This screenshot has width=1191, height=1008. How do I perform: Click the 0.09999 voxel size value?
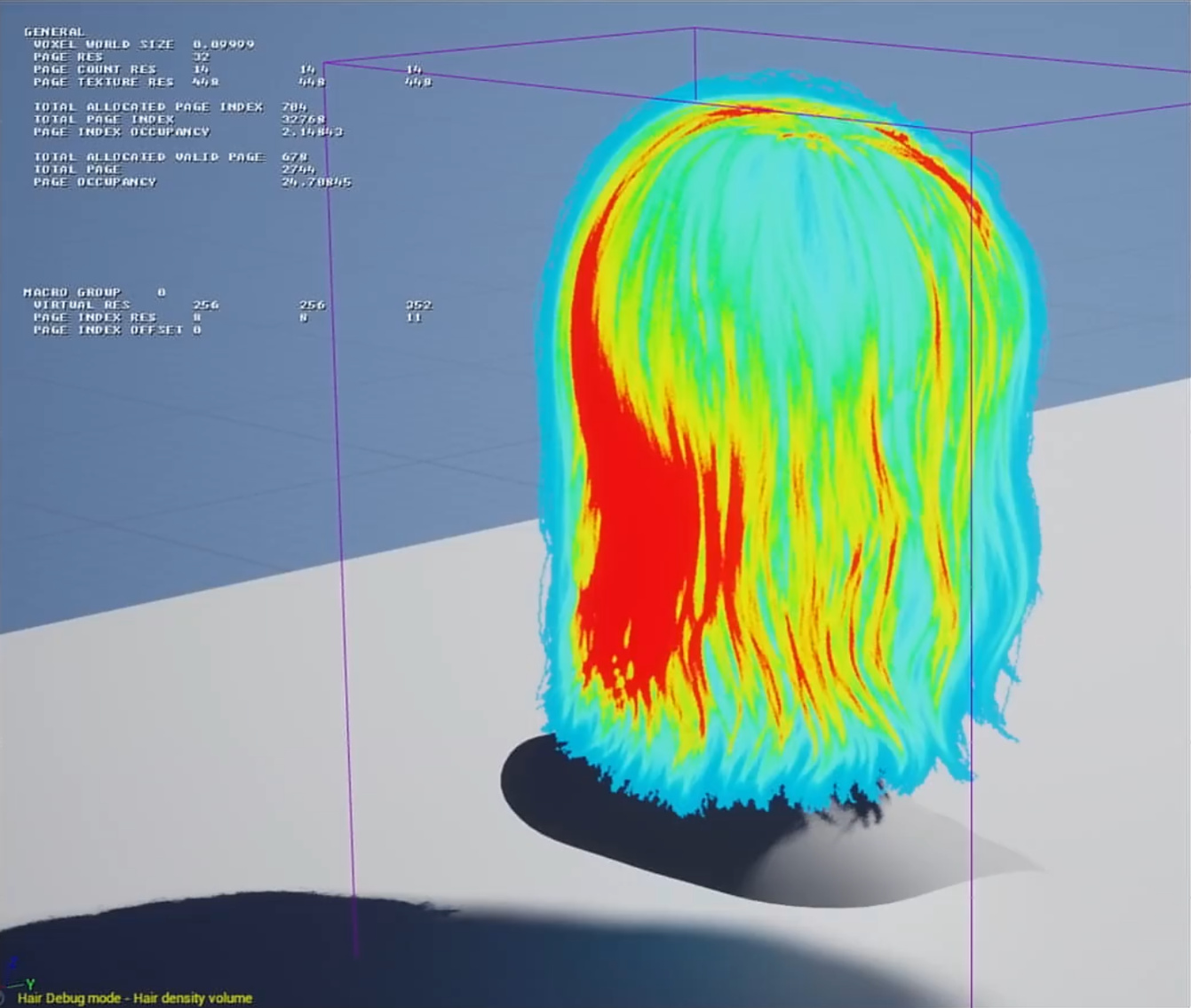(224, 44)
